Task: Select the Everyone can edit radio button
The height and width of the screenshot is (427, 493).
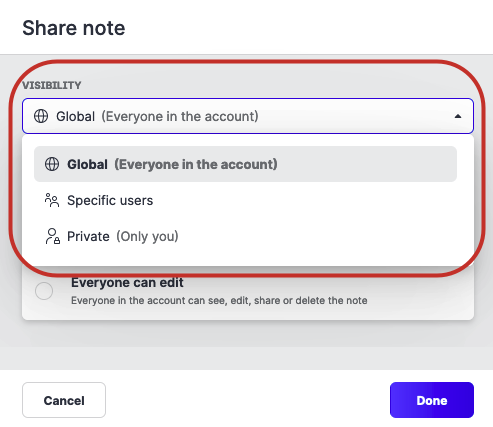Action: tap(44, 291)
